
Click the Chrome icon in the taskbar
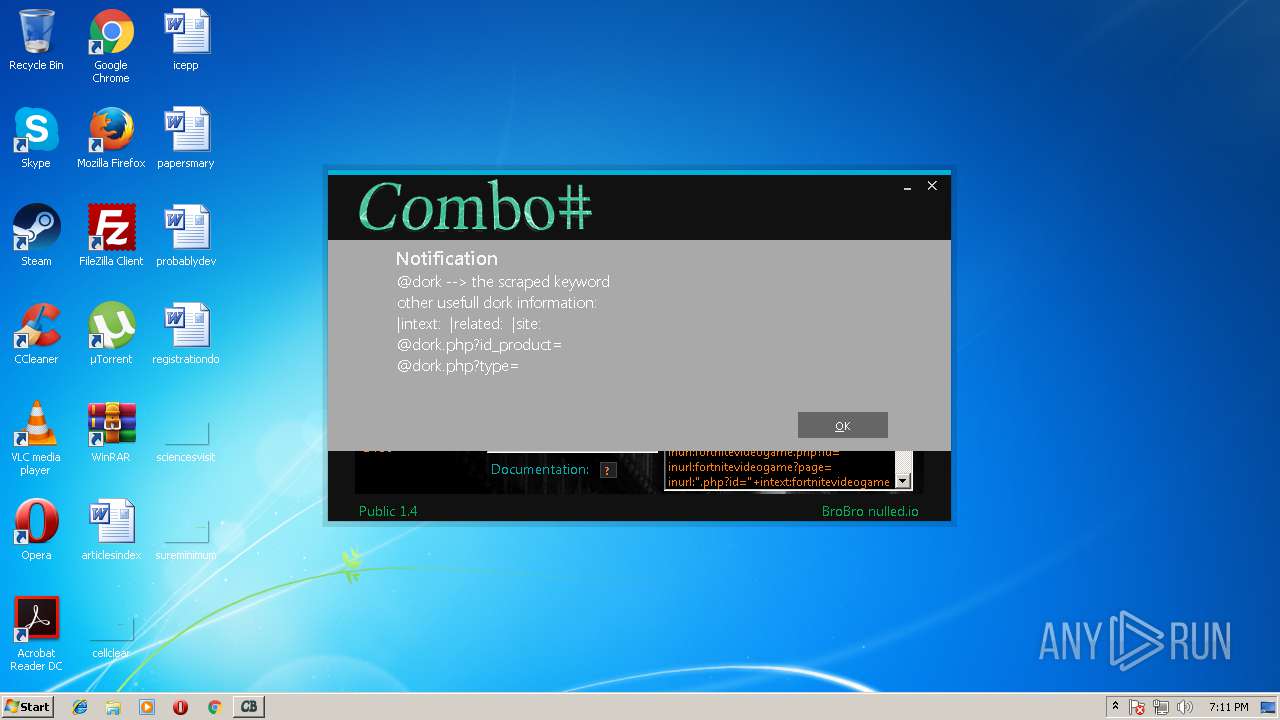(x=214, y=707)
